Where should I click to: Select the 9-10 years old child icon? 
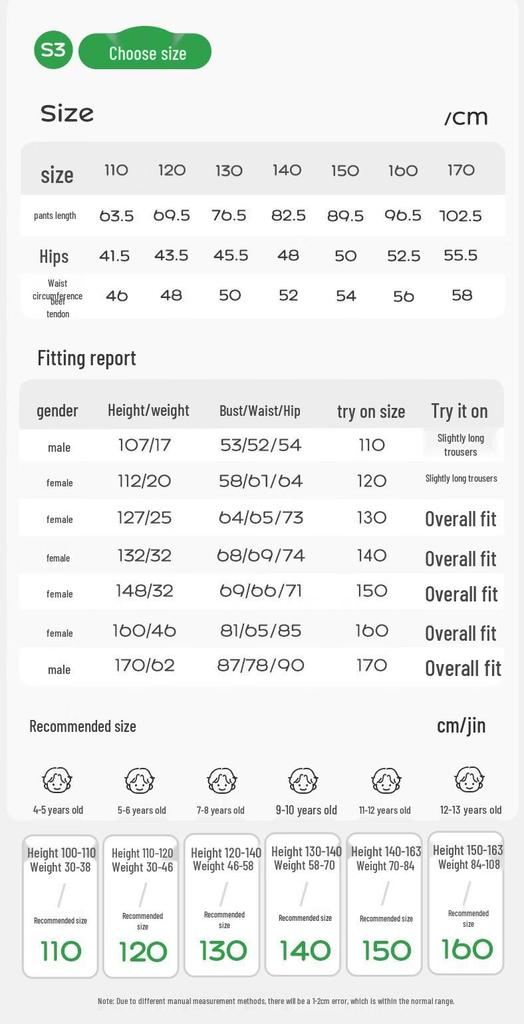click(x=303, y=780)
